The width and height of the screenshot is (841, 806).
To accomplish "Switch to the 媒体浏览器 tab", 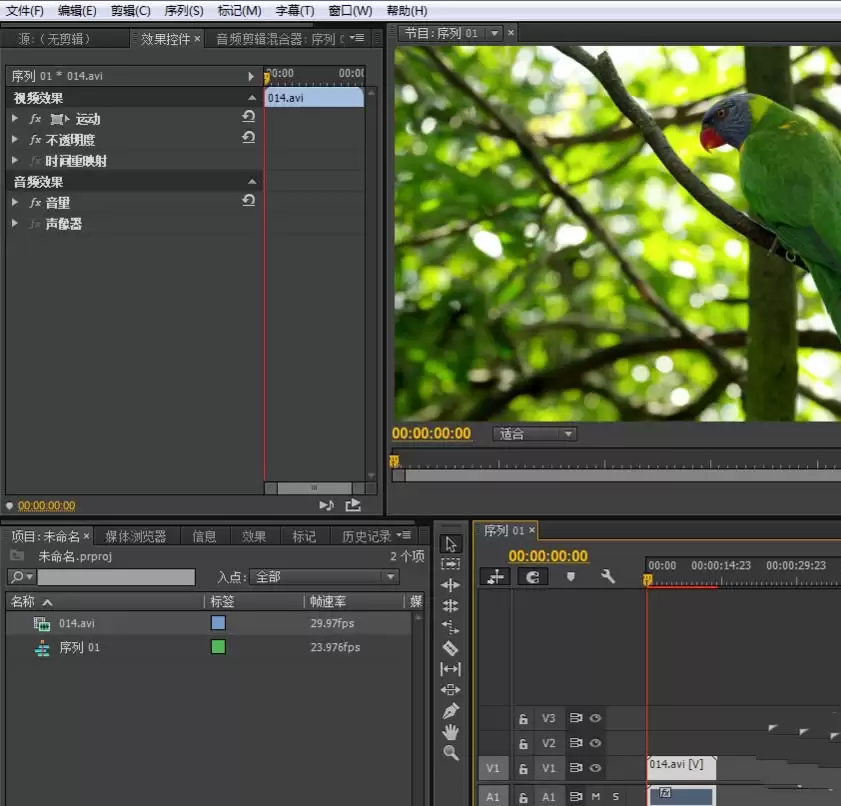I will coord(136,536).
